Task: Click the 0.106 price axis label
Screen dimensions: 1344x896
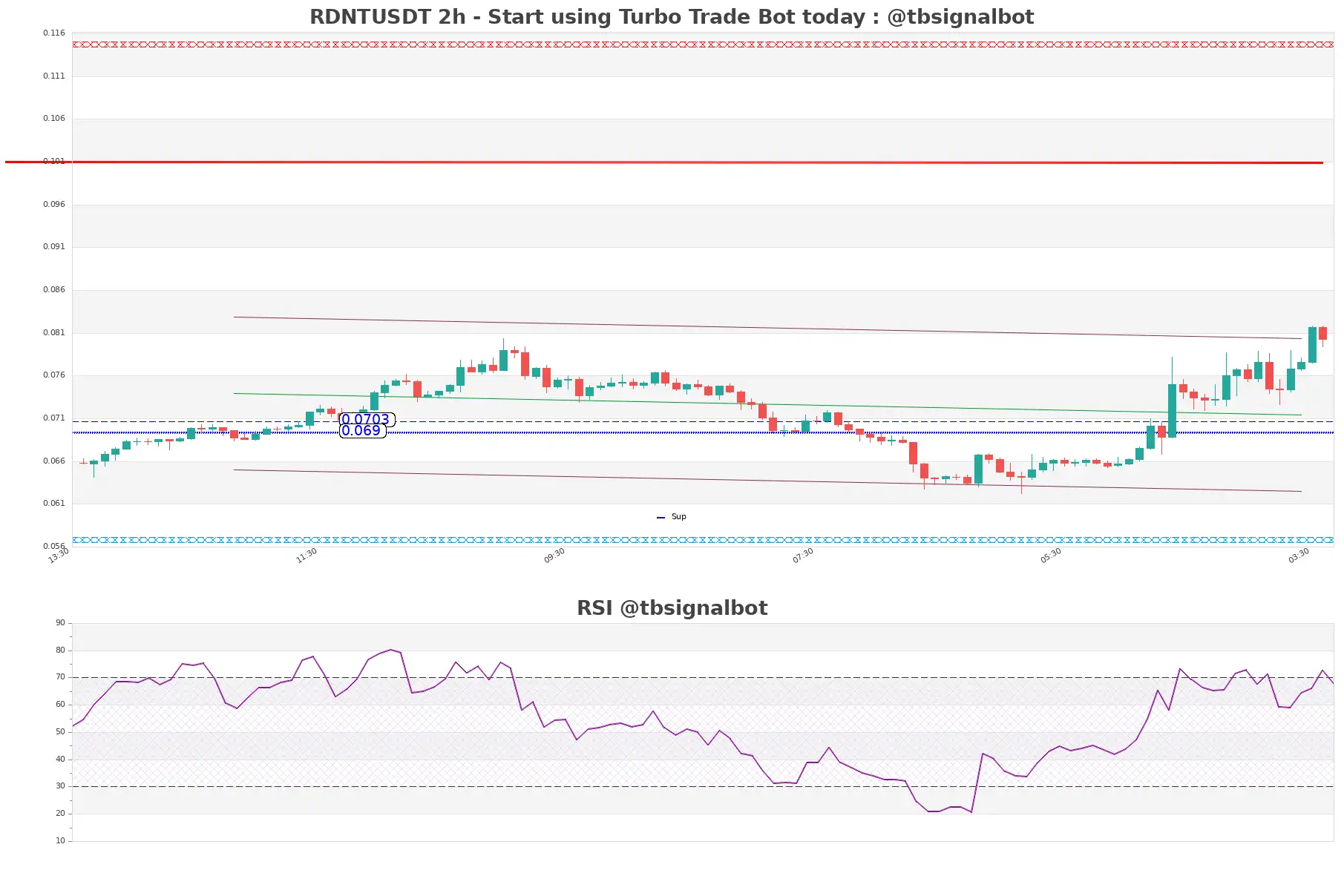Action: click(x=54, y=119)
